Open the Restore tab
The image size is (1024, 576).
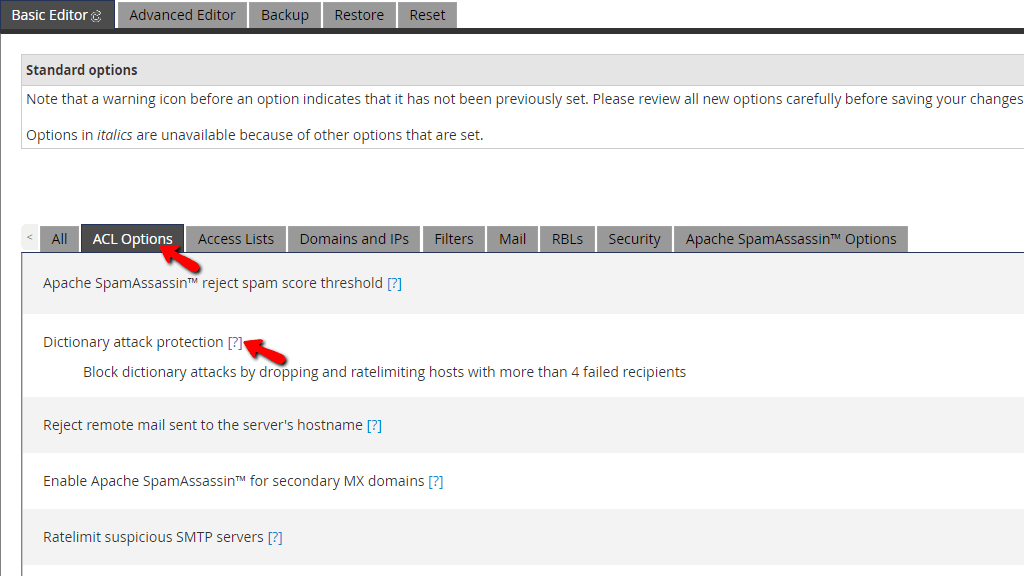coord(359,15)
